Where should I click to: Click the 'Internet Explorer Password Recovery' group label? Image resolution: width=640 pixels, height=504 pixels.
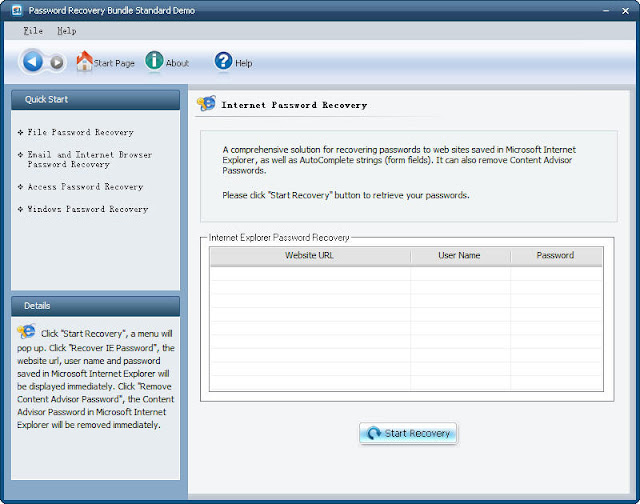tap(279, 238)
